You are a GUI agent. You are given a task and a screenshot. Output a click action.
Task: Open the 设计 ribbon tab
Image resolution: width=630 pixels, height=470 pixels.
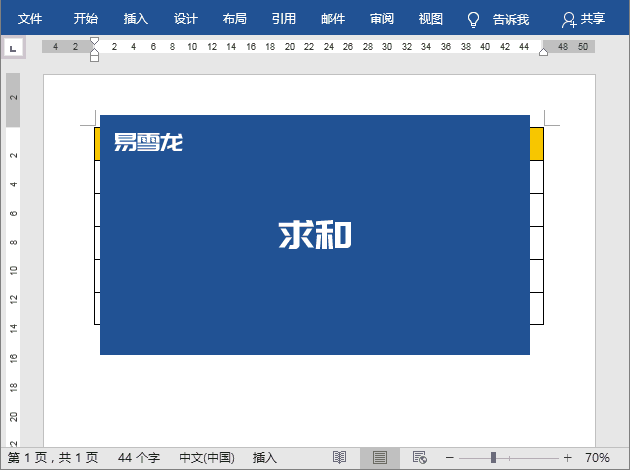(186, 19)
